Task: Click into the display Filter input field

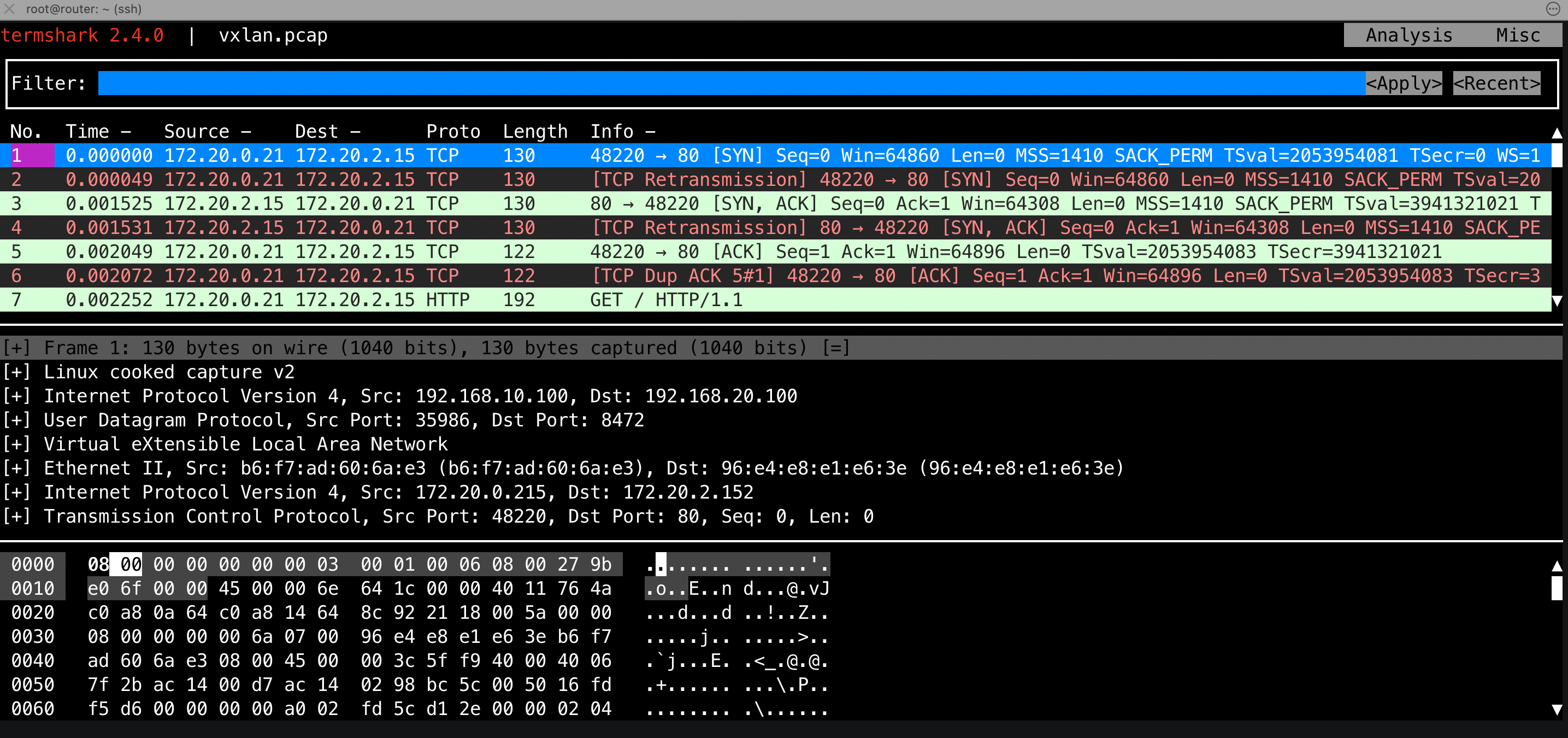Action: tap(730, 84)
